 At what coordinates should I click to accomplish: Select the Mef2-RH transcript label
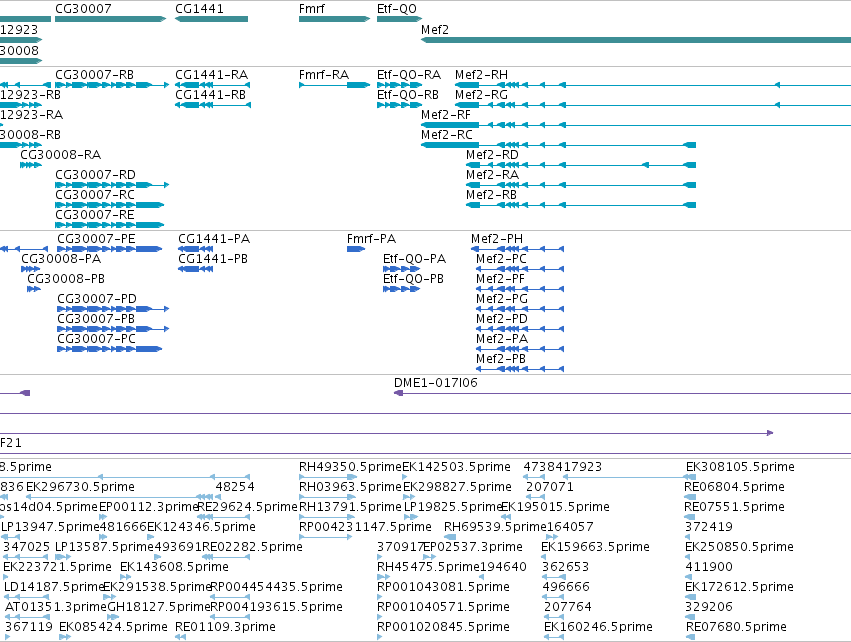tap(481, 75)
